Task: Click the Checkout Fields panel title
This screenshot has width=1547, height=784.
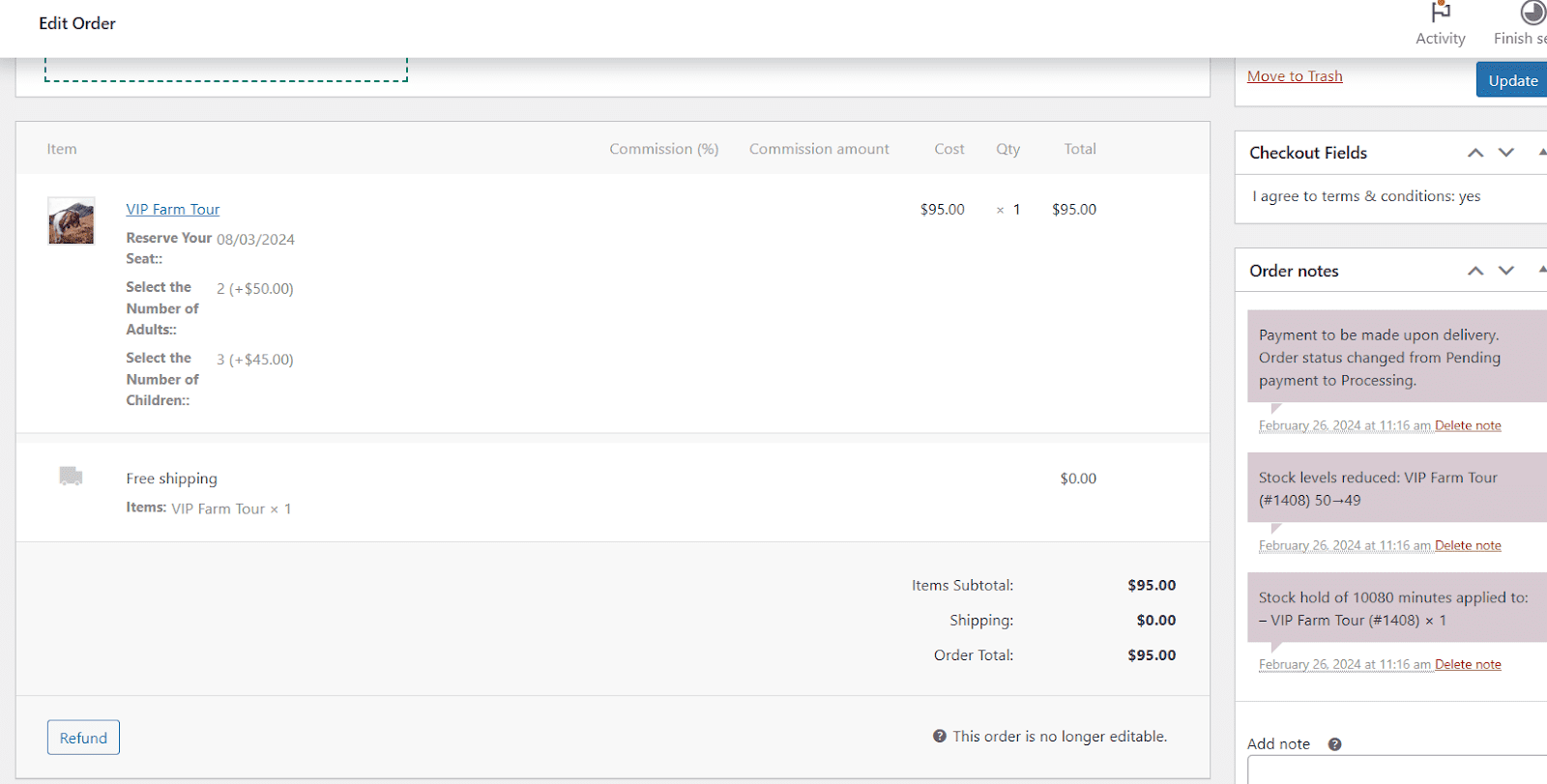Action: [x=1308, y=153]
